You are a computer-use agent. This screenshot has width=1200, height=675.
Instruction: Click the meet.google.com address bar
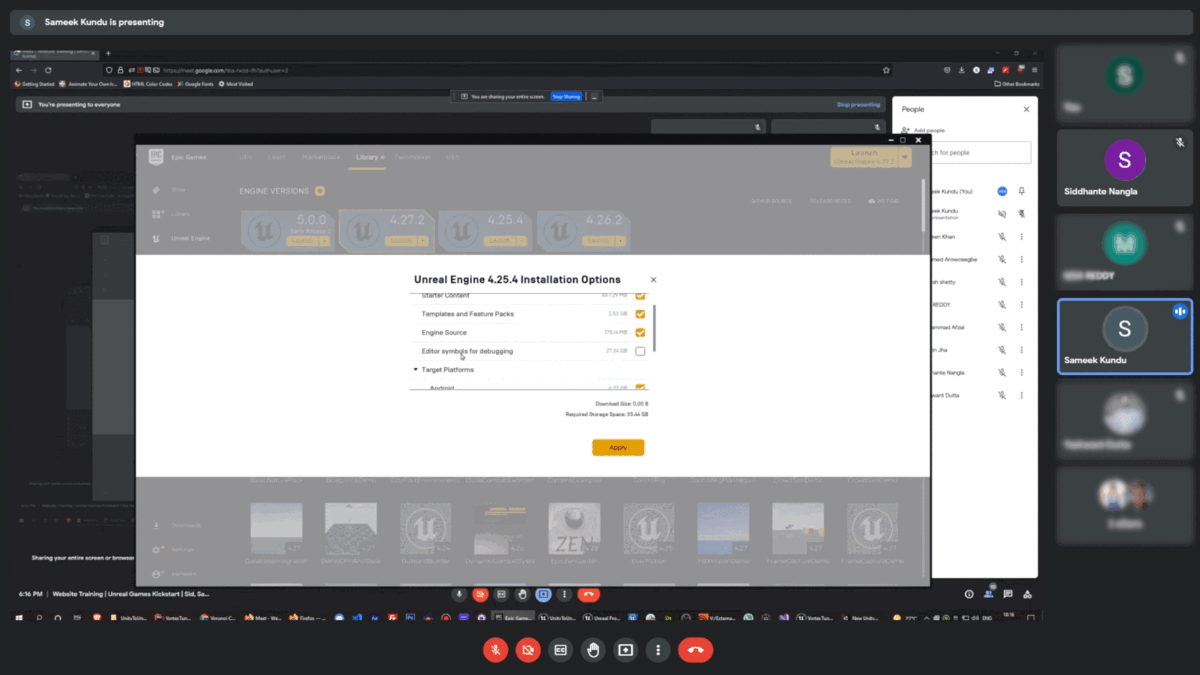click(496, 70)
